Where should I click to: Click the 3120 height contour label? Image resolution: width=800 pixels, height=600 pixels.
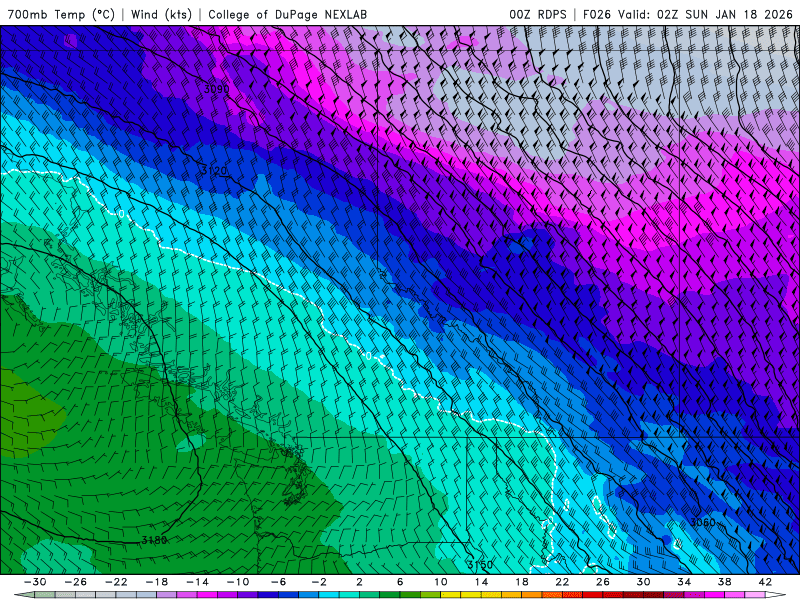(x=214, y=170)
